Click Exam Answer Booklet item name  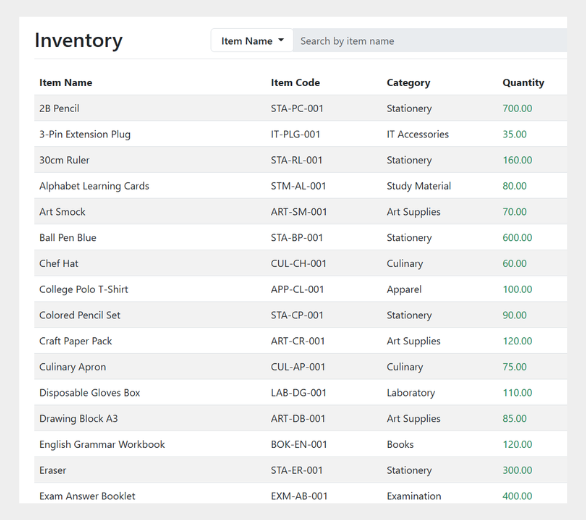pyautogui.click(x=87, y=496)
